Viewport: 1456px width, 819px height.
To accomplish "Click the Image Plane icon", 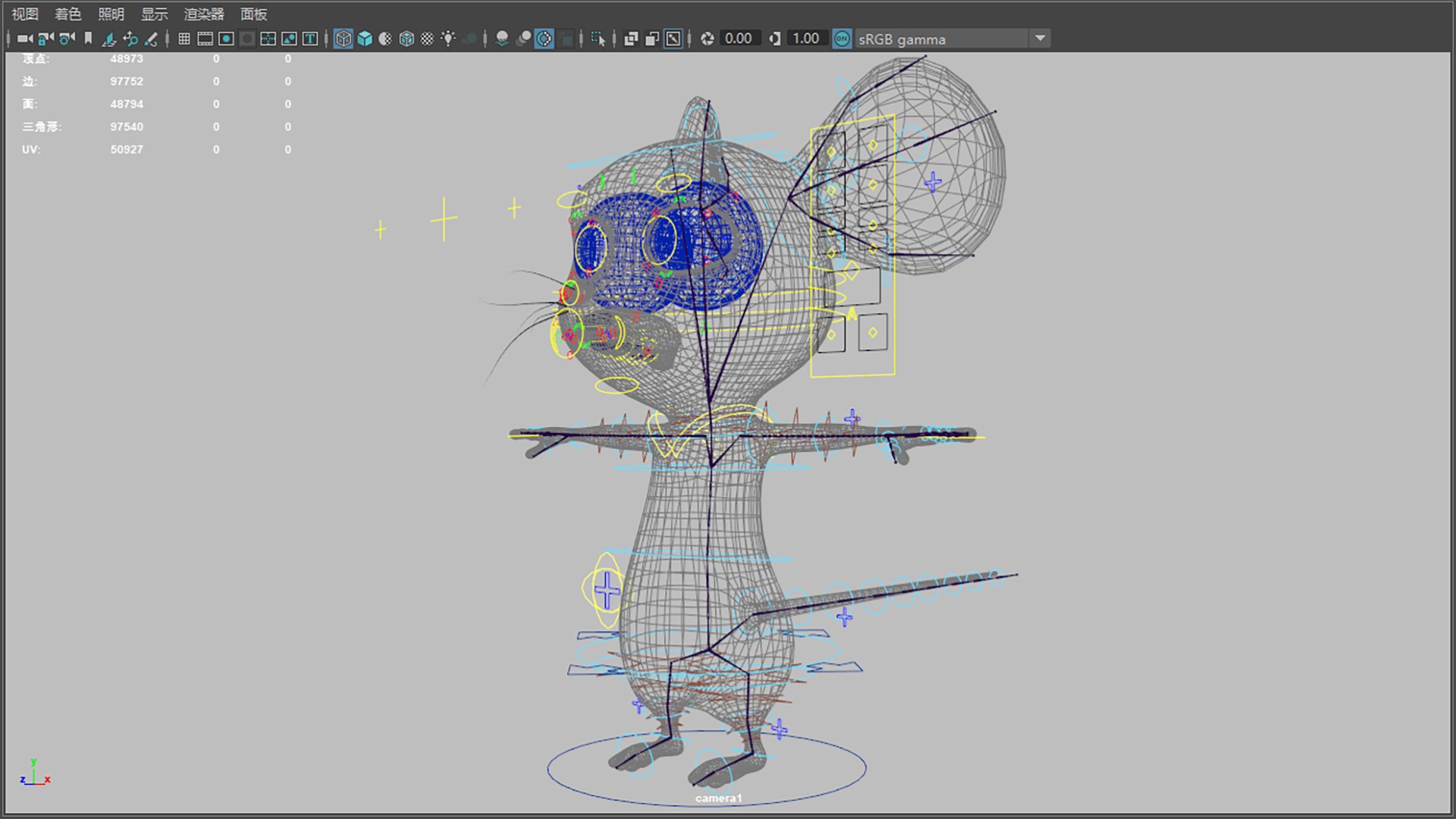I will tap(108, 39).
